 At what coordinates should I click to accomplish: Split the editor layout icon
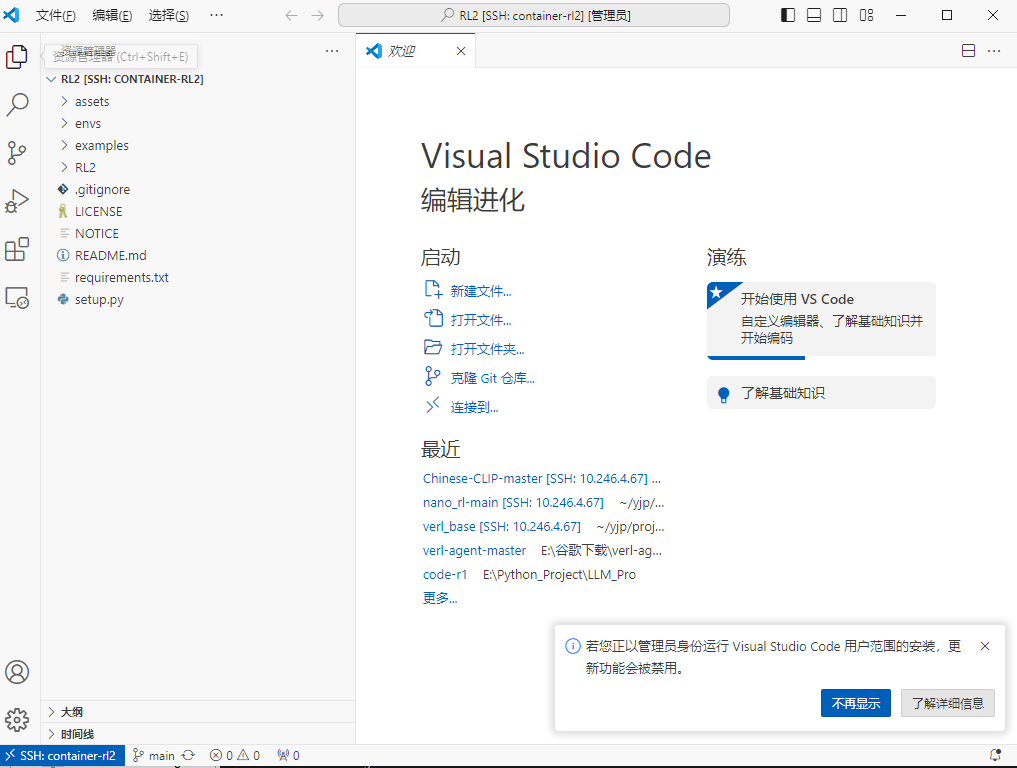tap(968, 51)
